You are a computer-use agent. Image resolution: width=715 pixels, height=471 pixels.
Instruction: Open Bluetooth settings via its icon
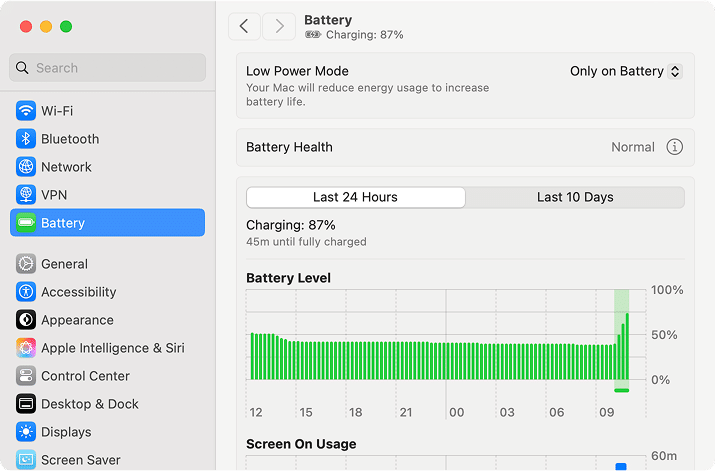26,139
